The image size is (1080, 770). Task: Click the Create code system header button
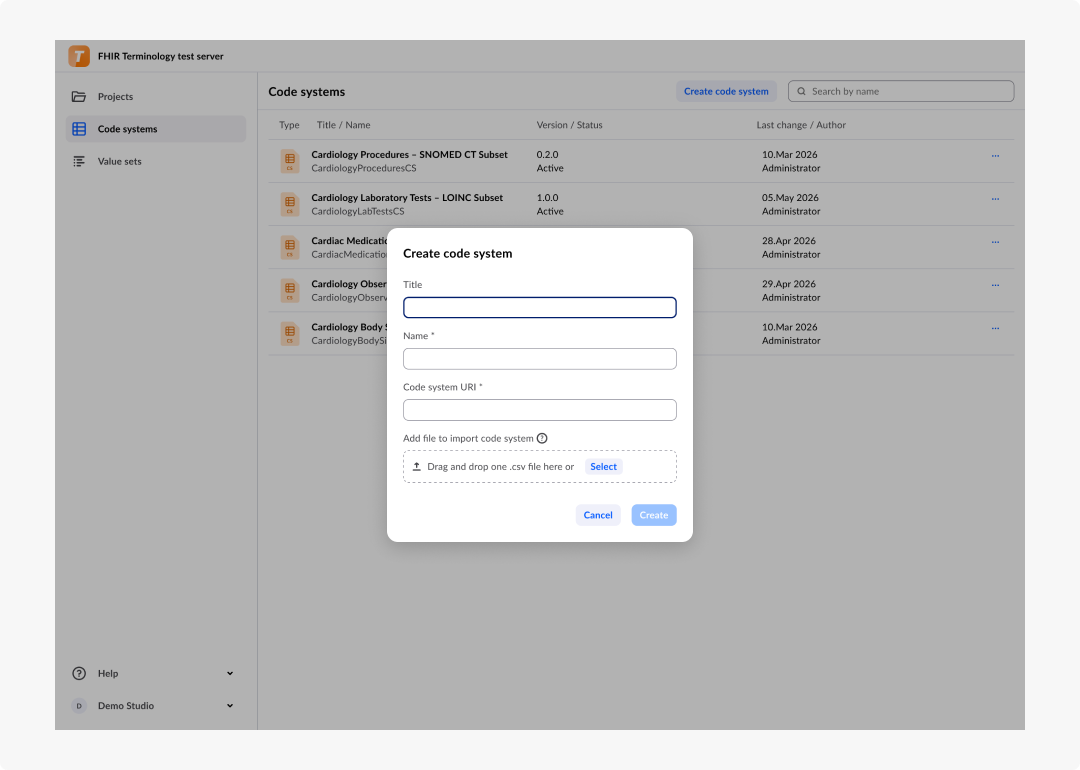726,91
